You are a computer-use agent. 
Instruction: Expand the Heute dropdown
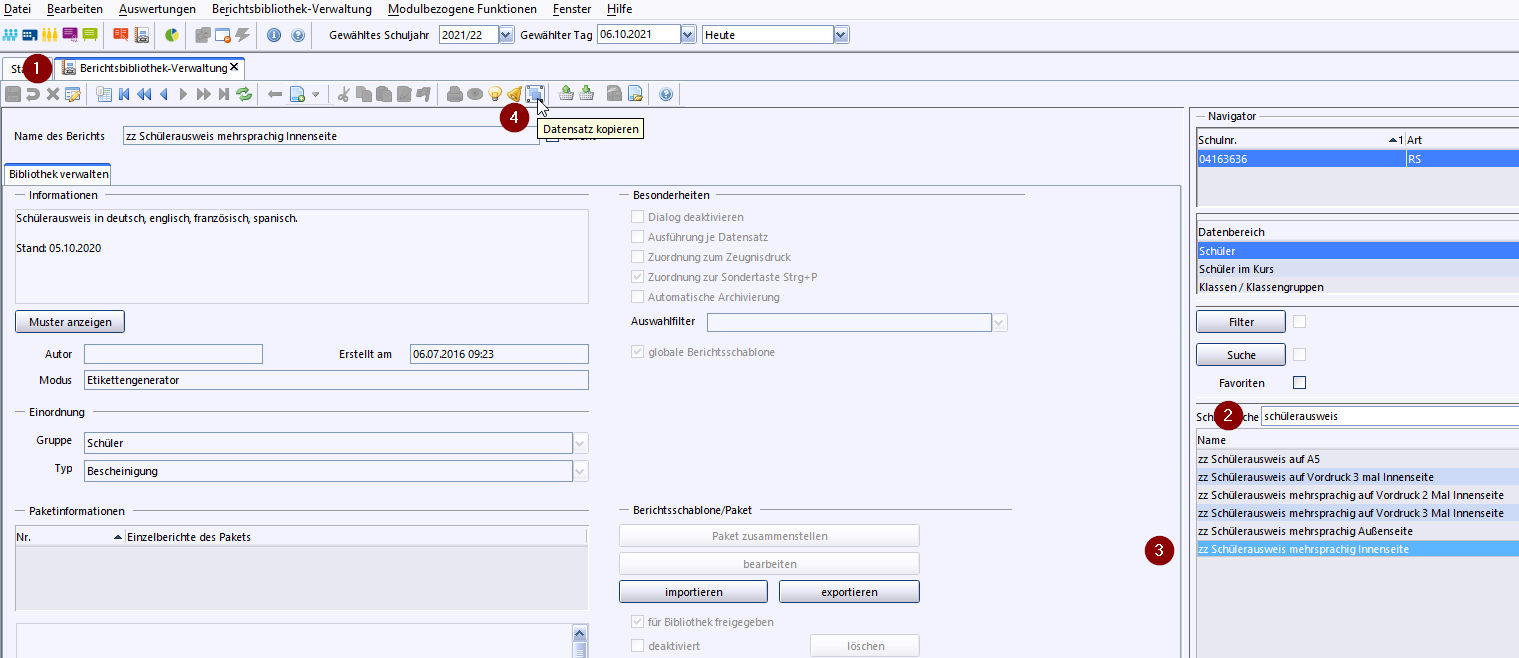tap(841, 35)
